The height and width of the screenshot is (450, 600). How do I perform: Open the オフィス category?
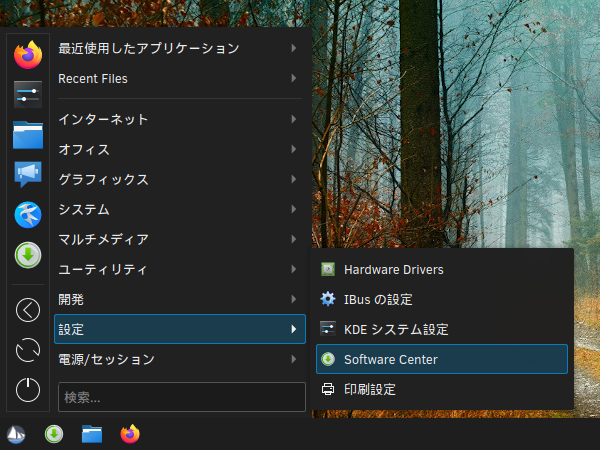pos(180,149)
